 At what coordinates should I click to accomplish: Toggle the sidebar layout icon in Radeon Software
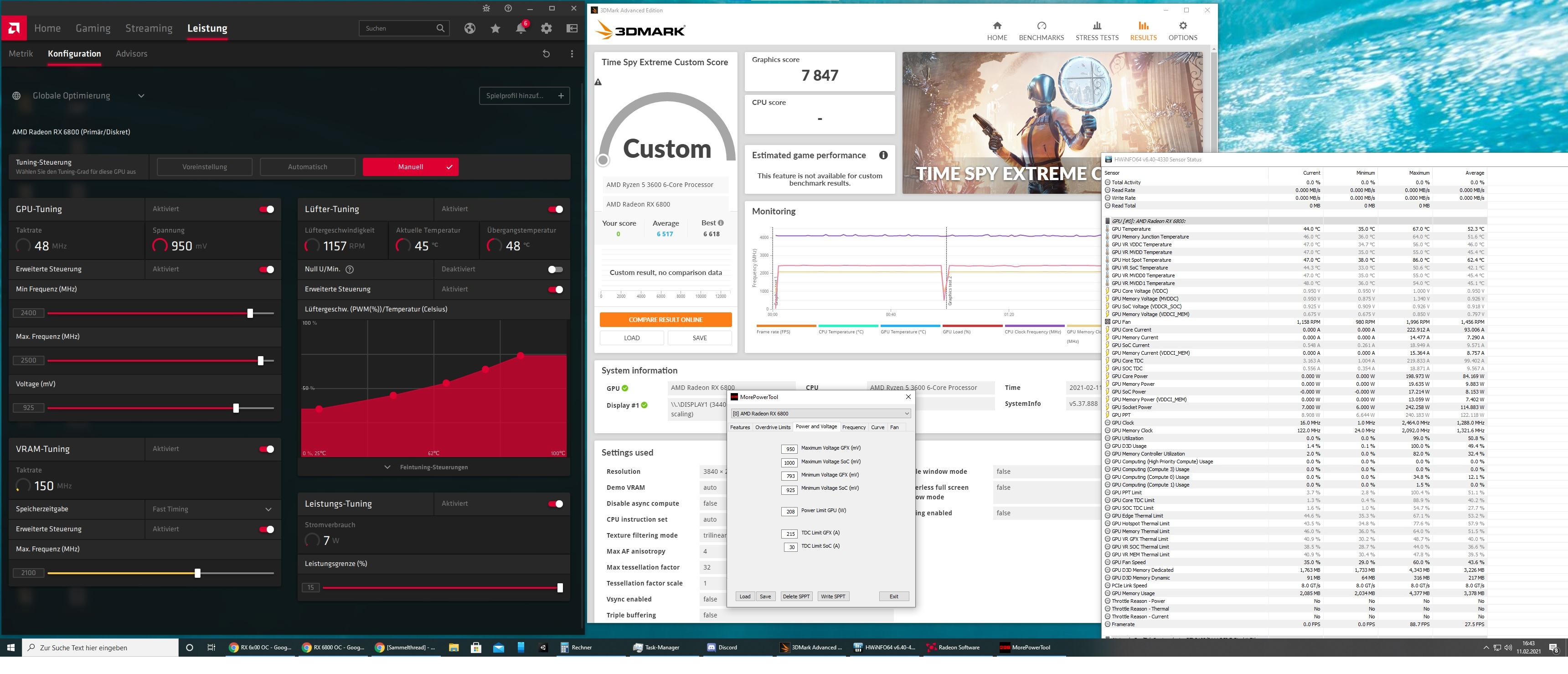[572, 28]
